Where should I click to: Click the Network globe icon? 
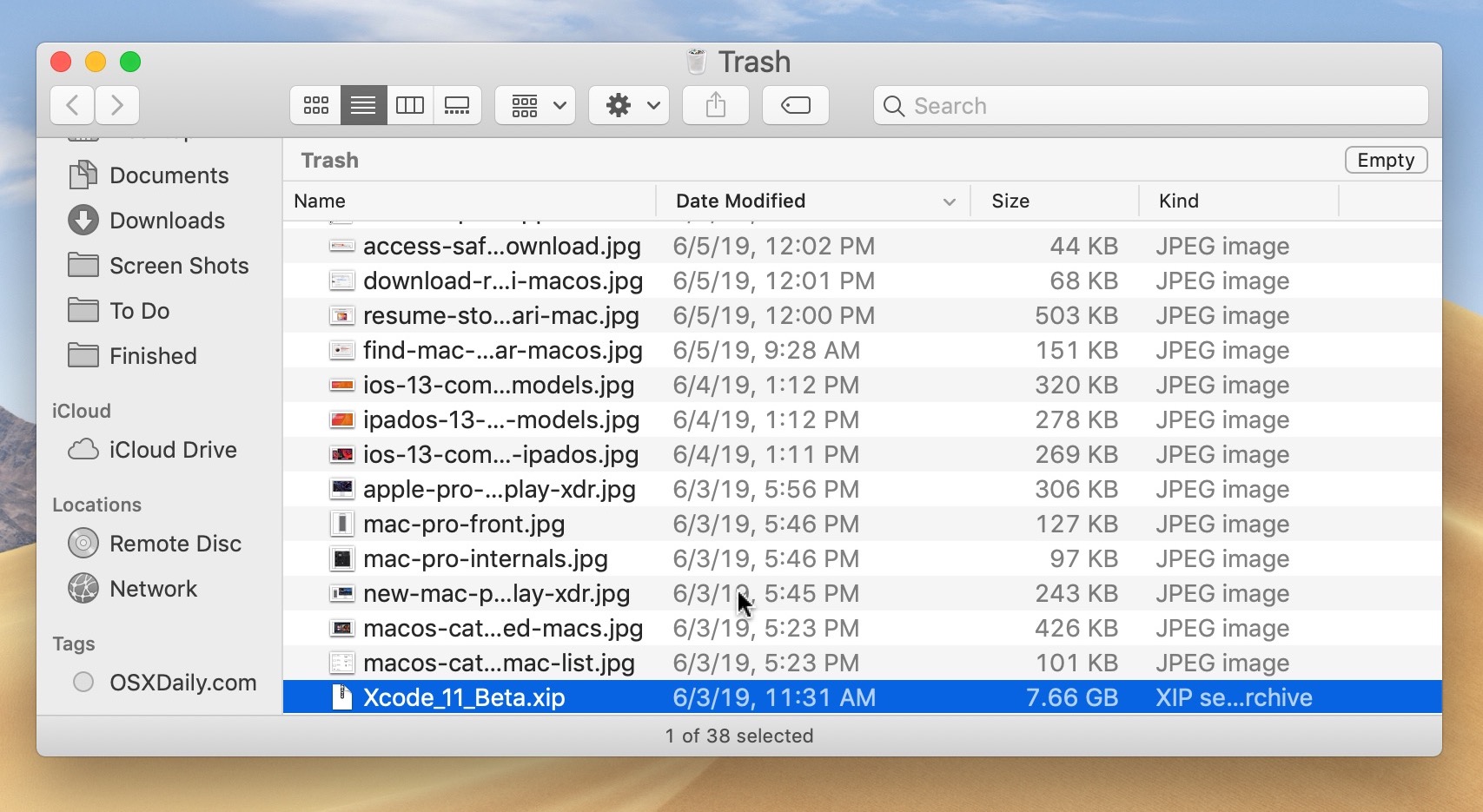click(x=83, y=589)
